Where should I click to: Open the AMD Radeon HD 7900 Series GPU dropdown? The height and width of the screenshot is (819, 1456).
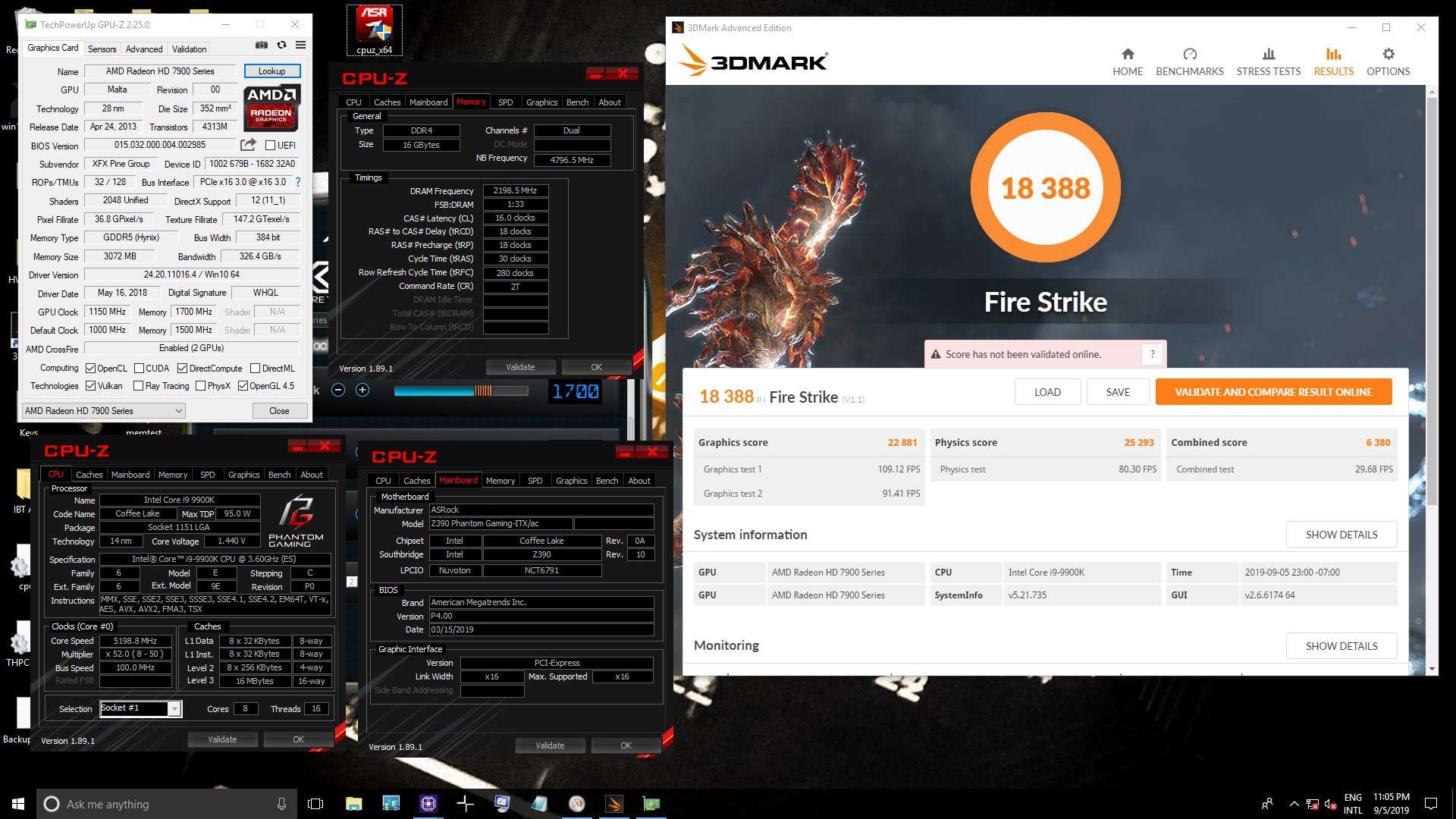pos(104,411)
